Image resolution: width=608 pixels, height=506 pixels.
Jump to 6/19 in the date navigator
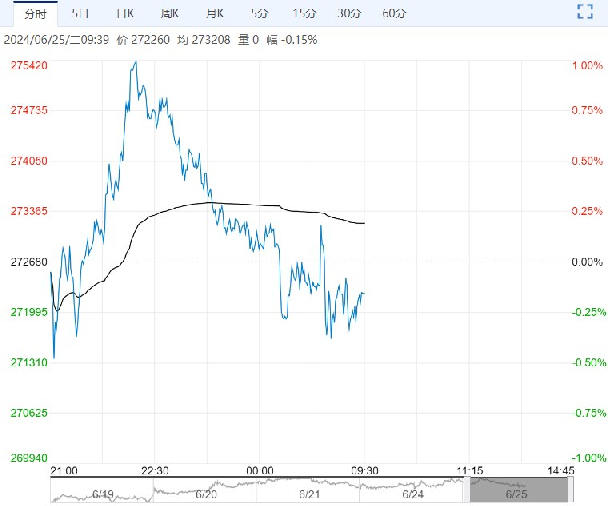click(103, 493)
